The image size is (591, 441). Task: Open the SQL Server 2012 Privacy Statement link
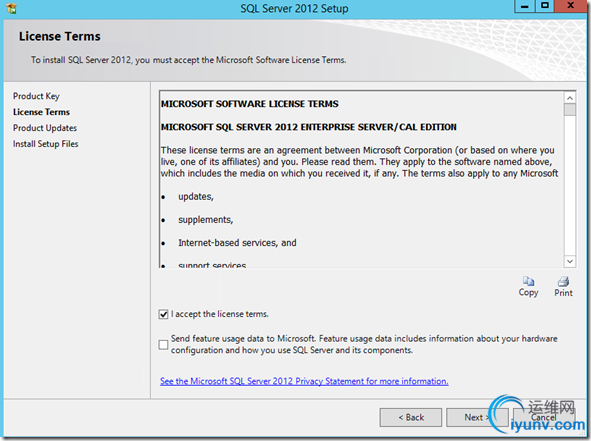click(304, 381)
